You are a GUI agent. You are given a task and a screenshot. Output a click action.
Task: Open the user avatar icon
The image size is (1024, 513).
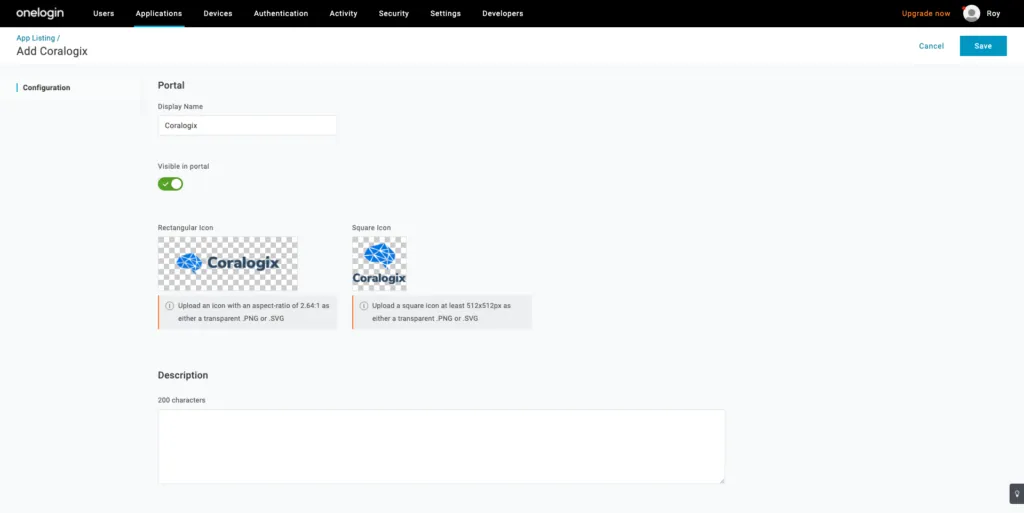pyautogui.click(x=971, y=13)
